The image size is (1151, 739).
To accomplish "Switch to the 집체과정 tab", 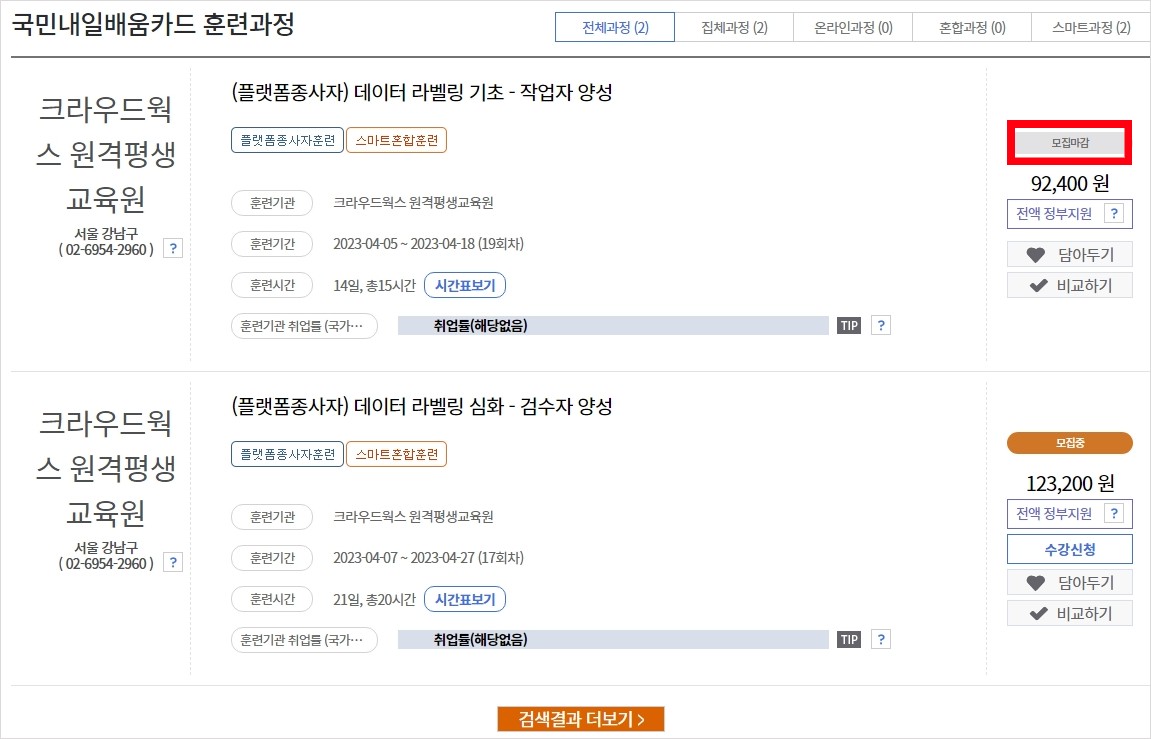I will click(735, 27).
